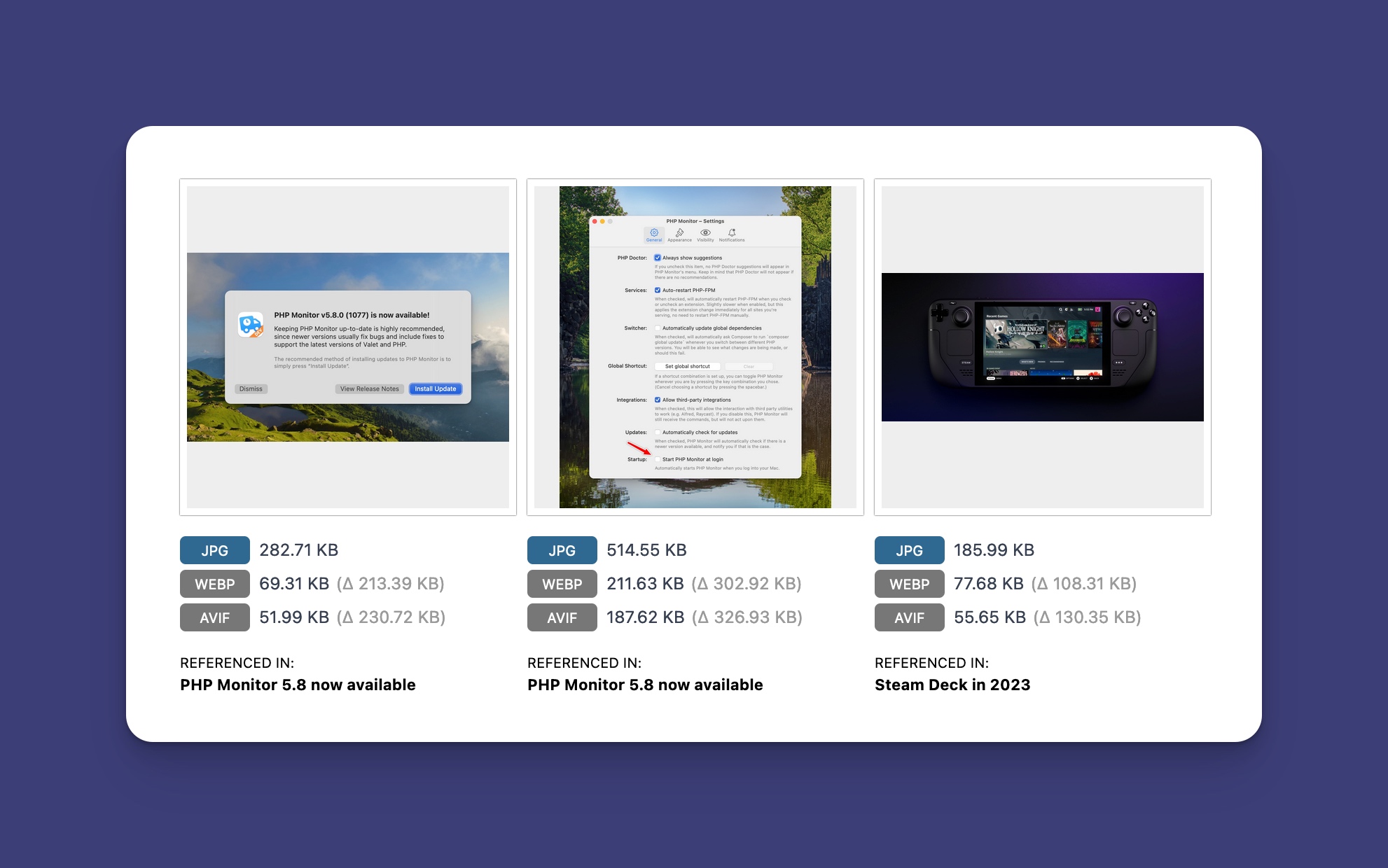Toggle Automatically check for updates checkbox

point(658,432)
